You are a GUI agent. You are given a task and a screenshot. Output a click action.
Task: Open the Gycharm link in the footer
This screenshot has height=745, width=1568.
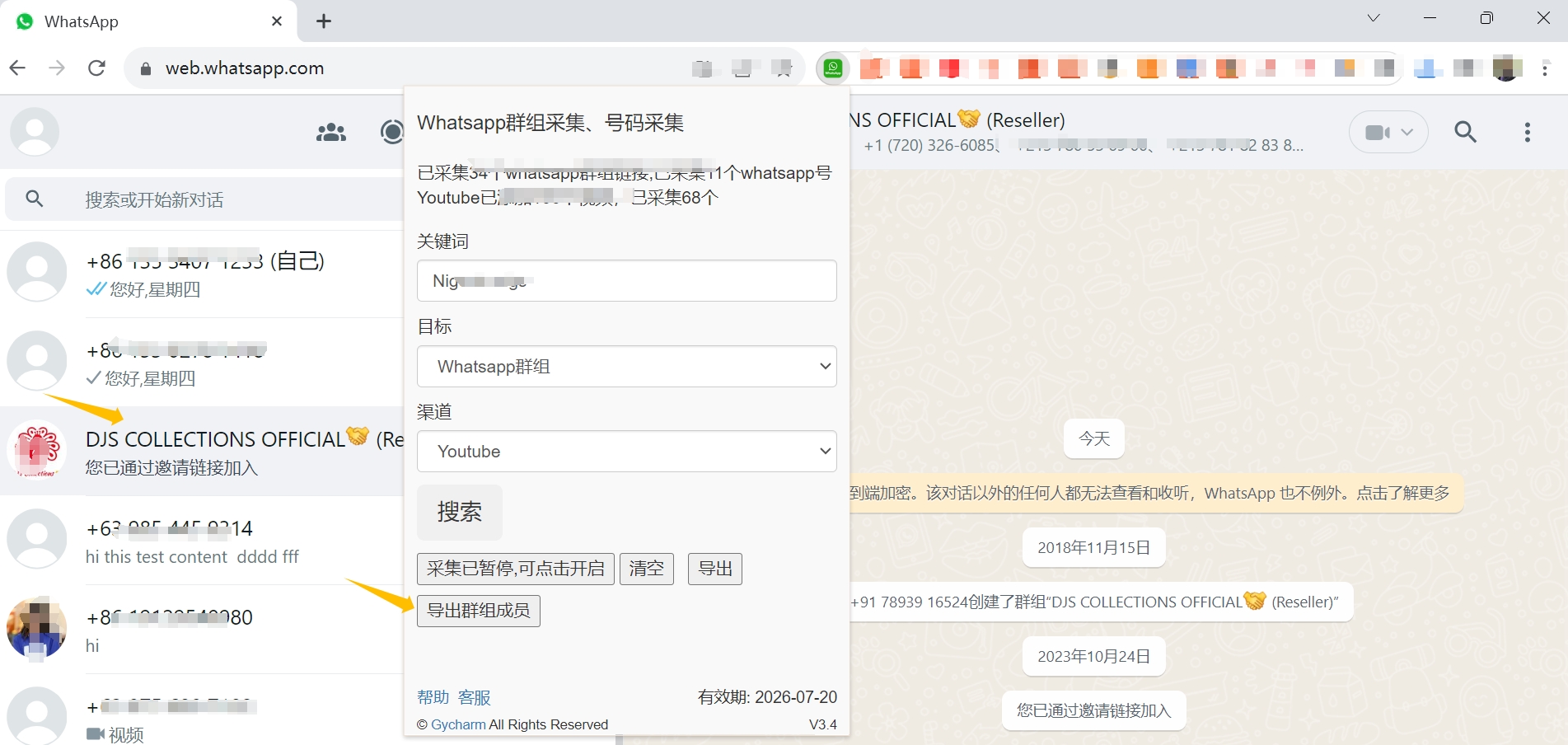pyautogui.click(x=458, y=724)
